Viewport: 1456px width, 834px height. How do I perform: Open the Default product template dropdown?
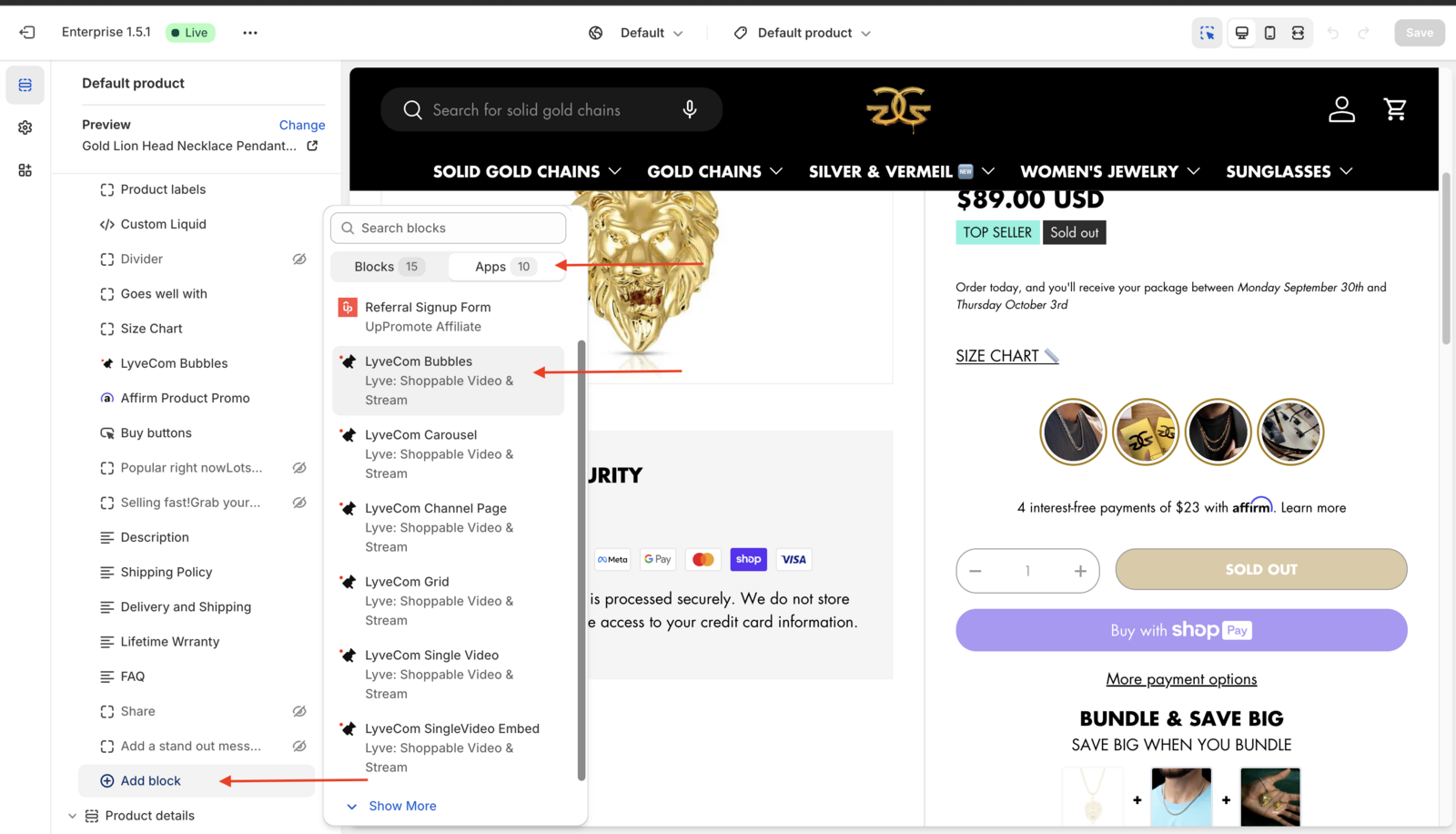click(x=803, y=33)
